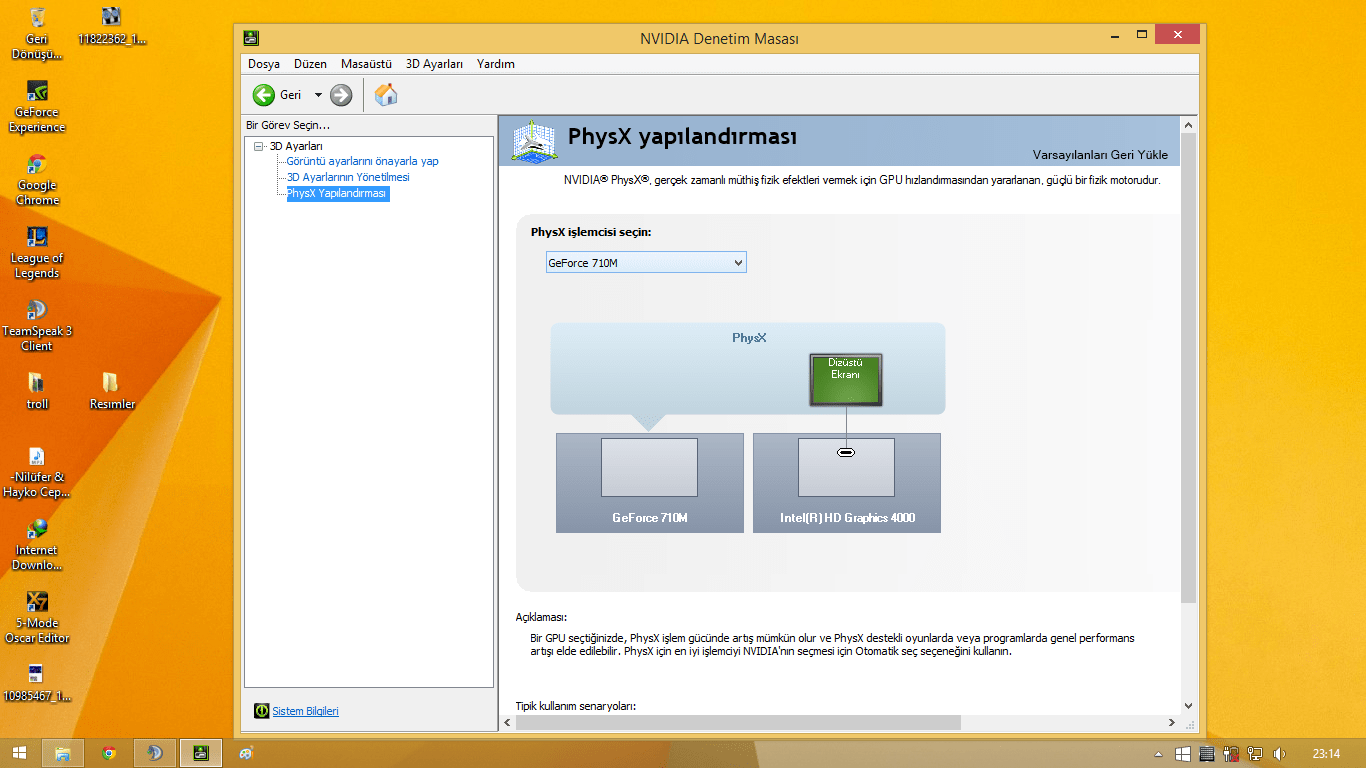Click the Dizüstü Ekranı display icon
The width and height of the screenshot is (1366, 768).
point(845,379)
